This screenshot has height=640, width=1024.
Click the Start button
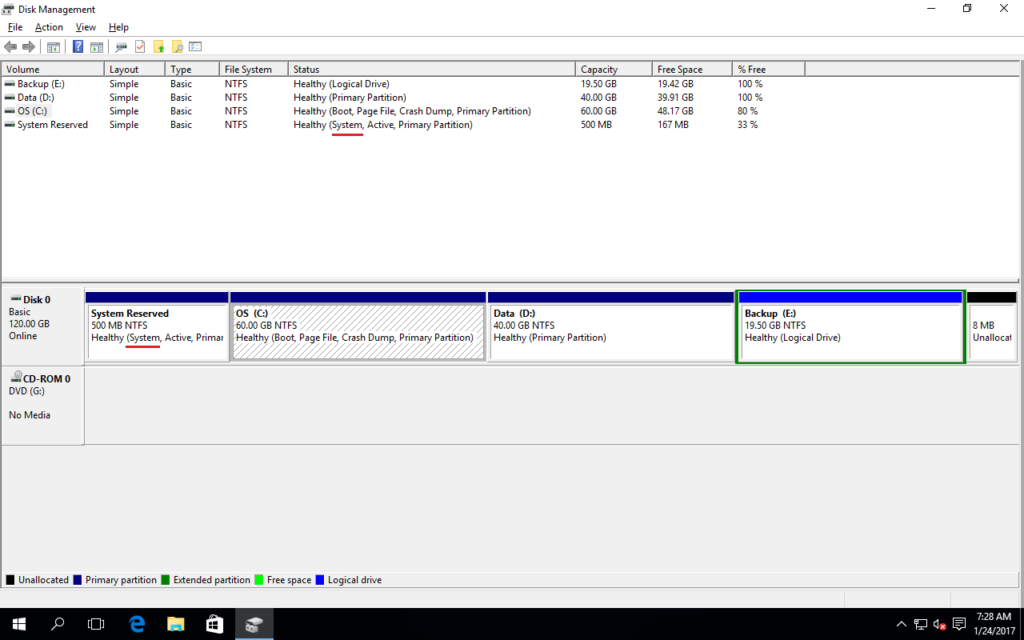tap(18, 623)
